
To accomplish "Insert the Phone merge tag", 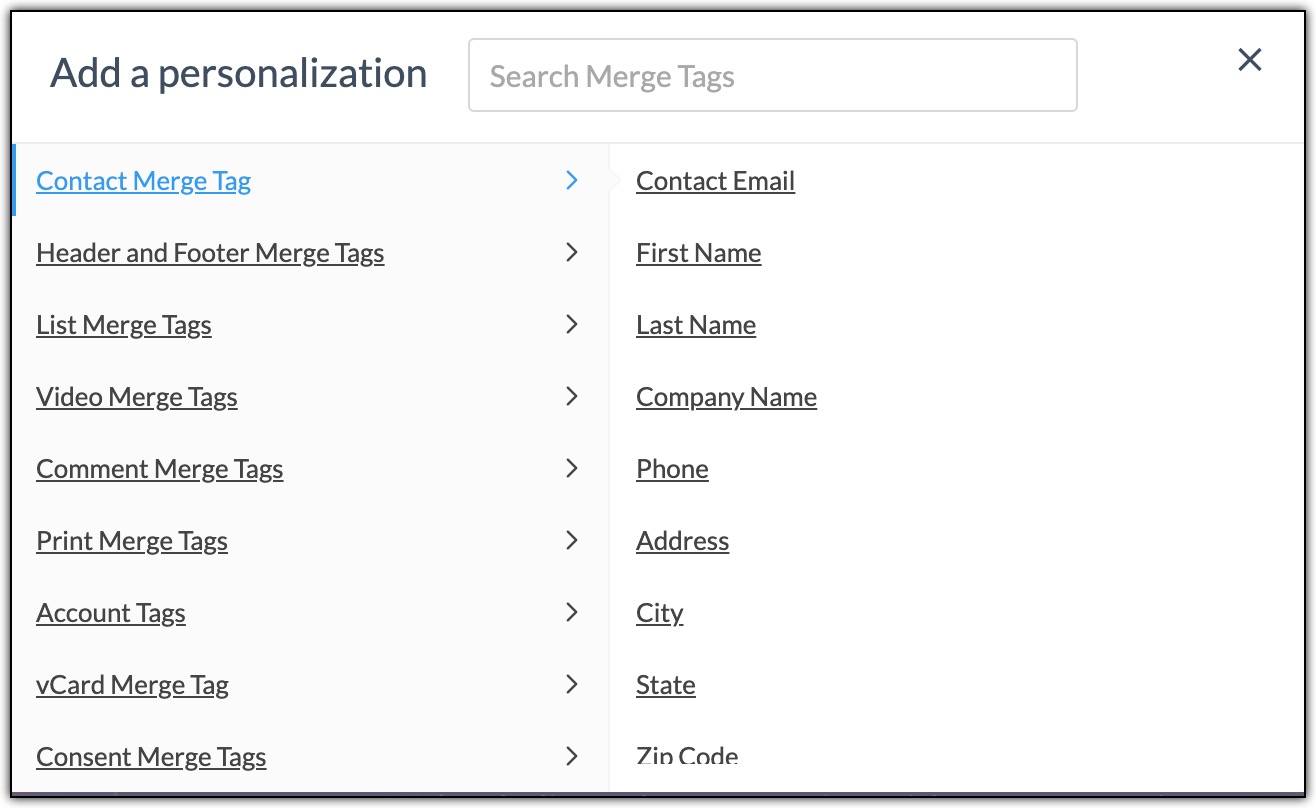I will pos(671,469).
